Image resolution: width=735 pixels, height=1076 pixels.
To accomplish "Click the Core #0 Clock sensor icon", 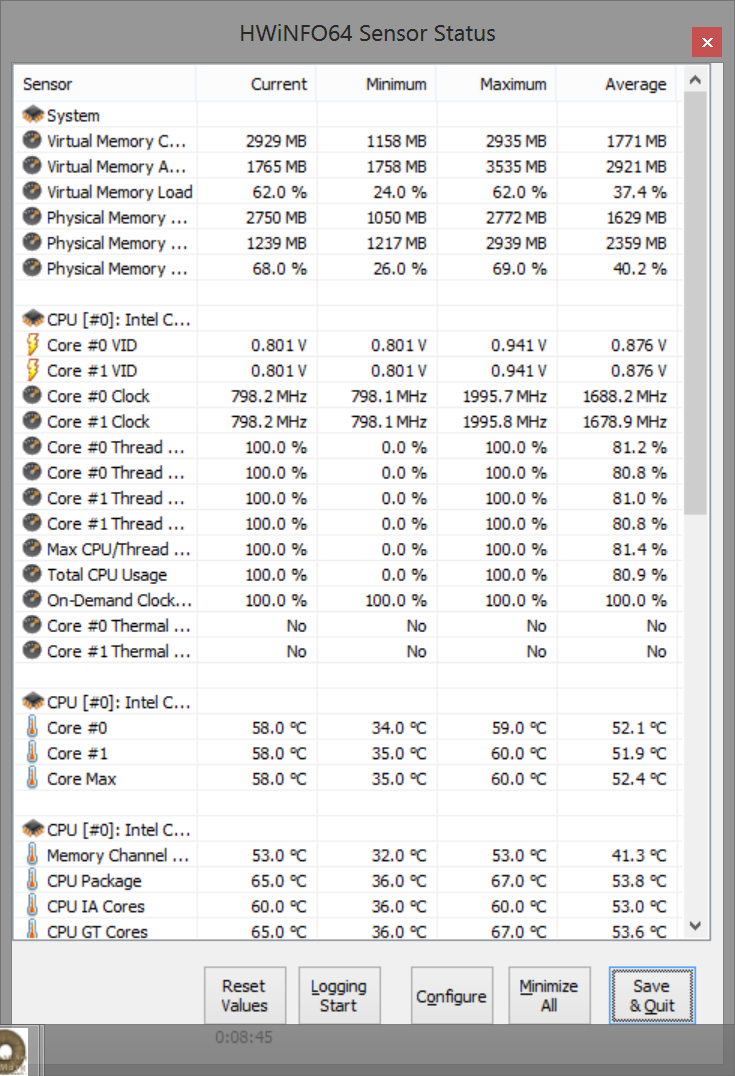I will [33, 396].
